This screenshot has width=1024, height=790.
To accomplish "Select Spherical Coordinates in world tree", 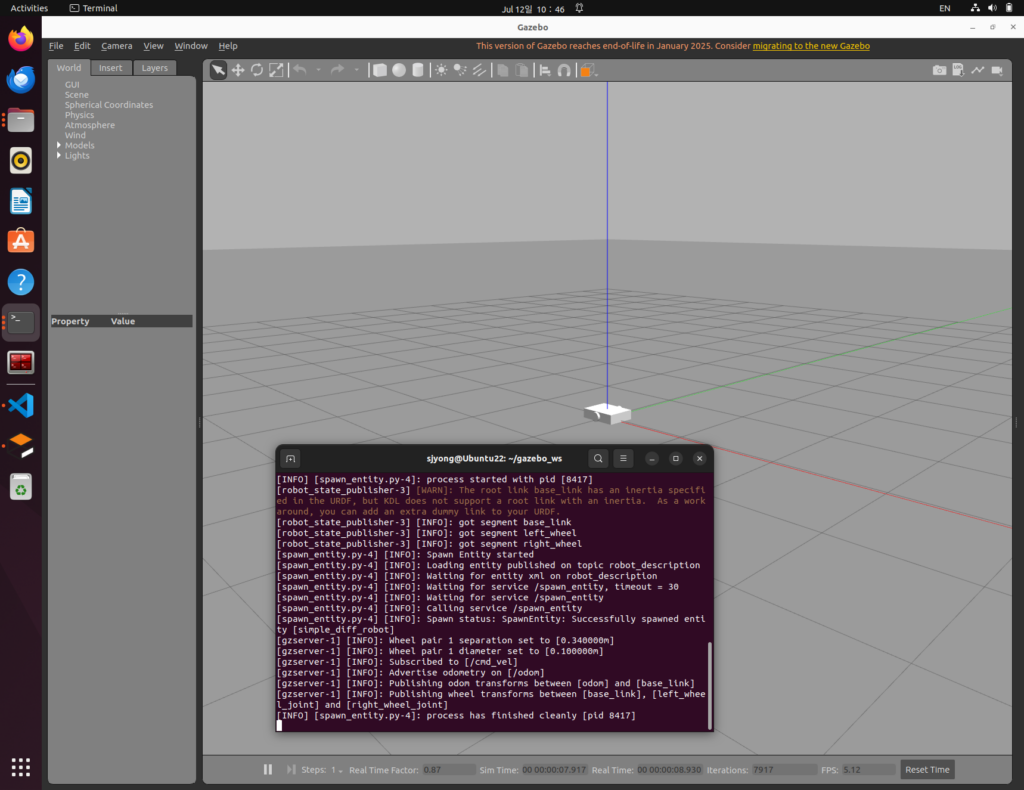I will (x=108, y=104).
